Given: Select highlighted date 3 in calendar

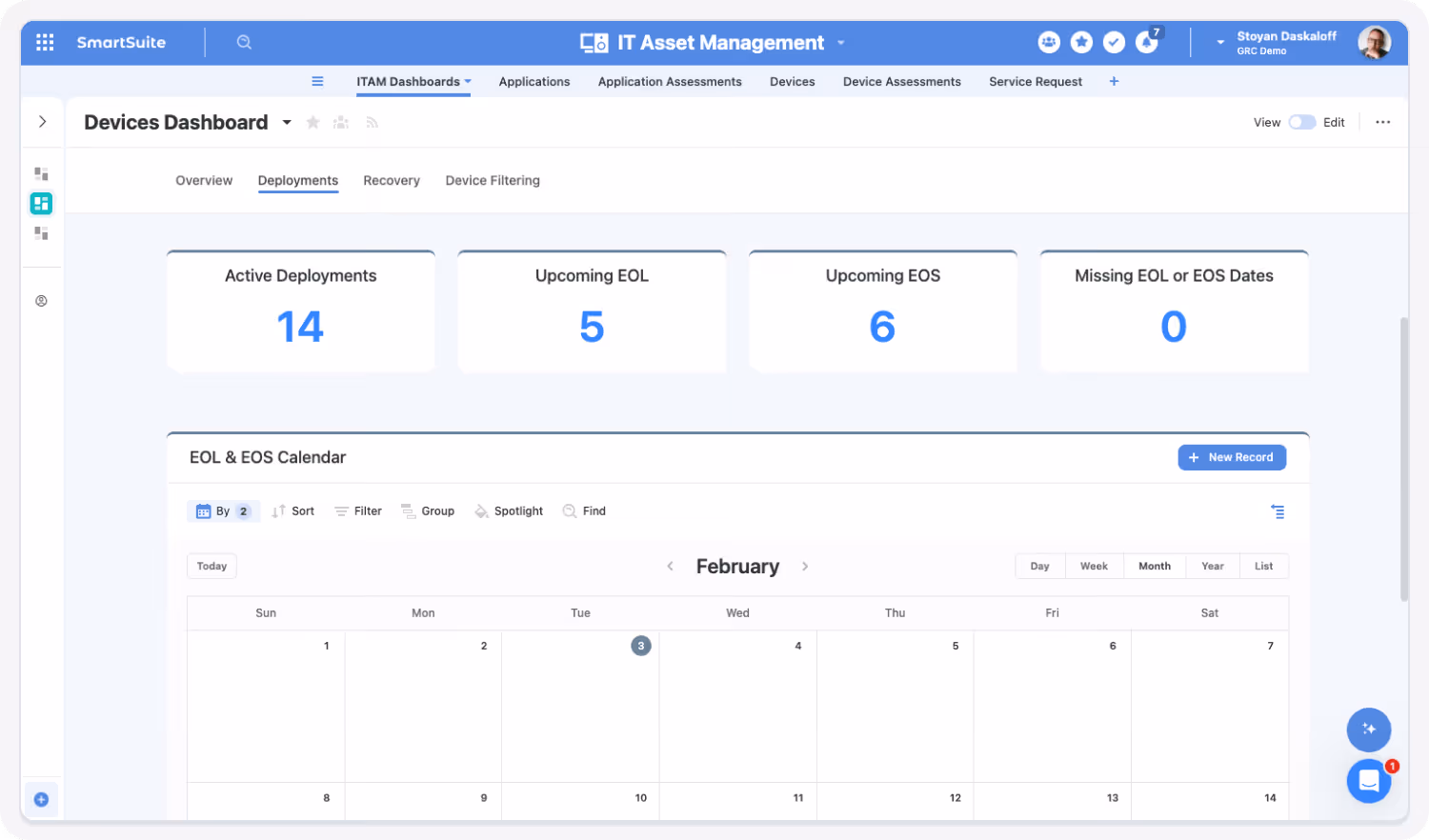Looking at the screenshot, I should point(641,646).
